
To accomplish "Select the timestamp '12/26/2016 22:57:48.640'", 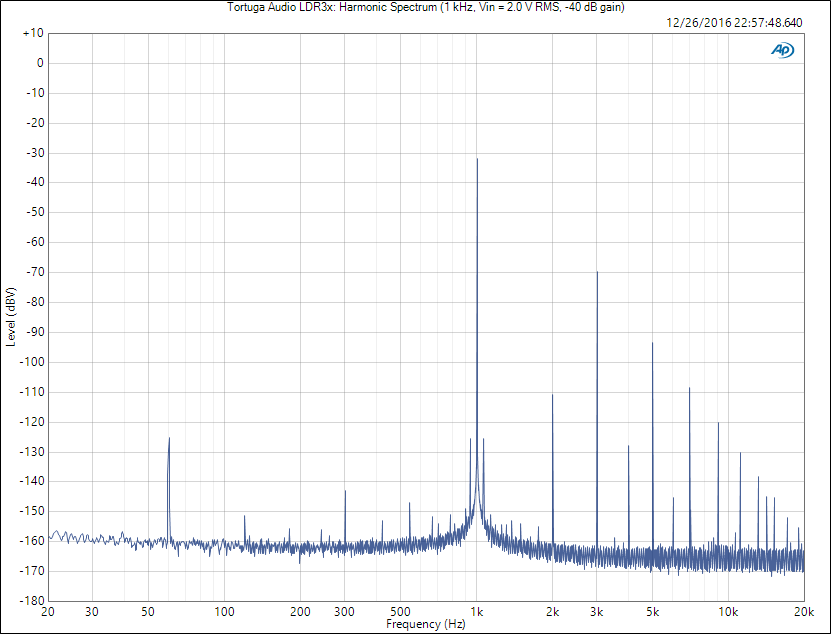I will pos(734,23).
